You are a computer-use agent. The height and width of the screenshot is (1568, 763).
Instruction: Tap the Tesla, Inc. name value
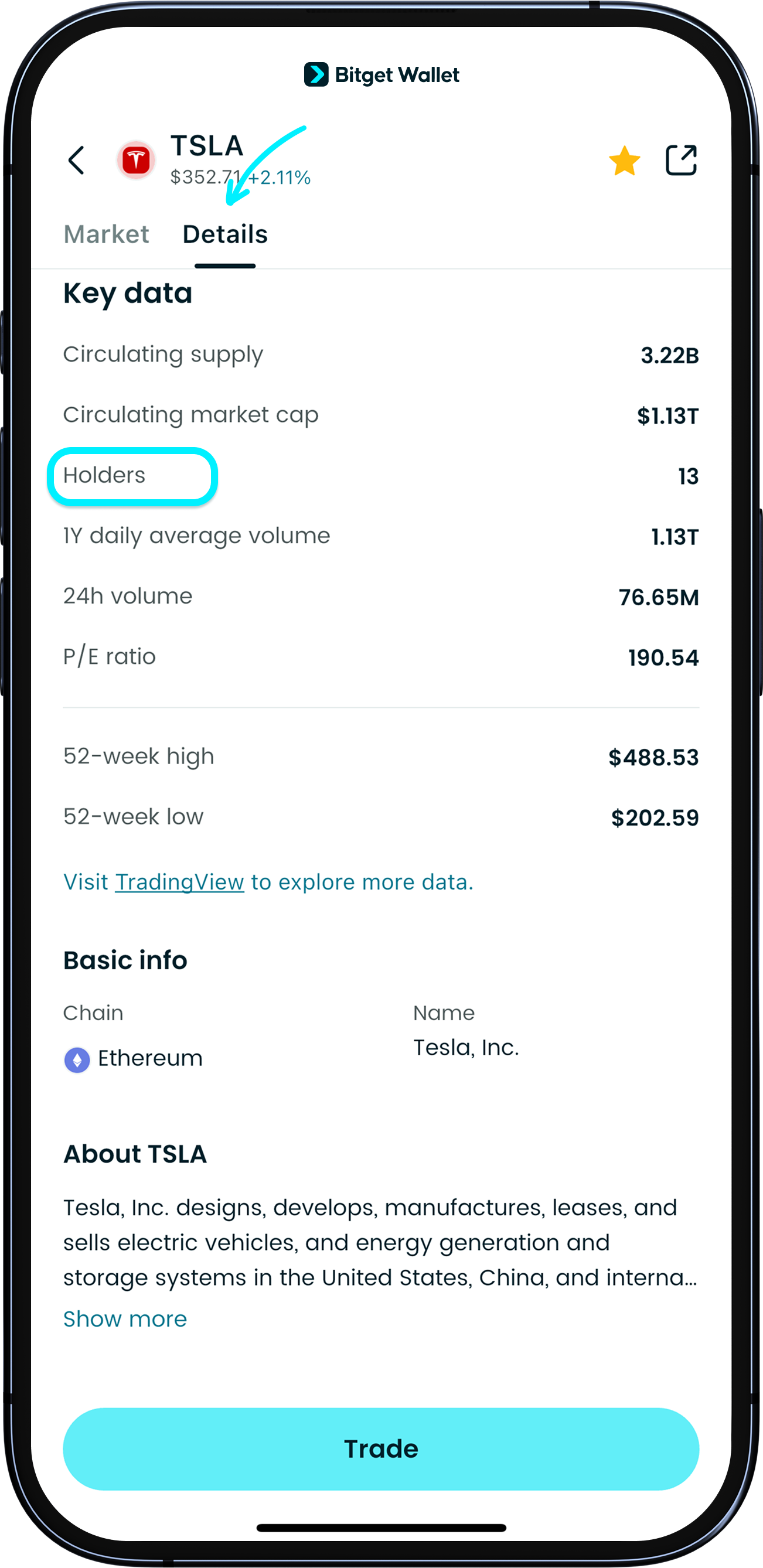(x=466, y=1048)
